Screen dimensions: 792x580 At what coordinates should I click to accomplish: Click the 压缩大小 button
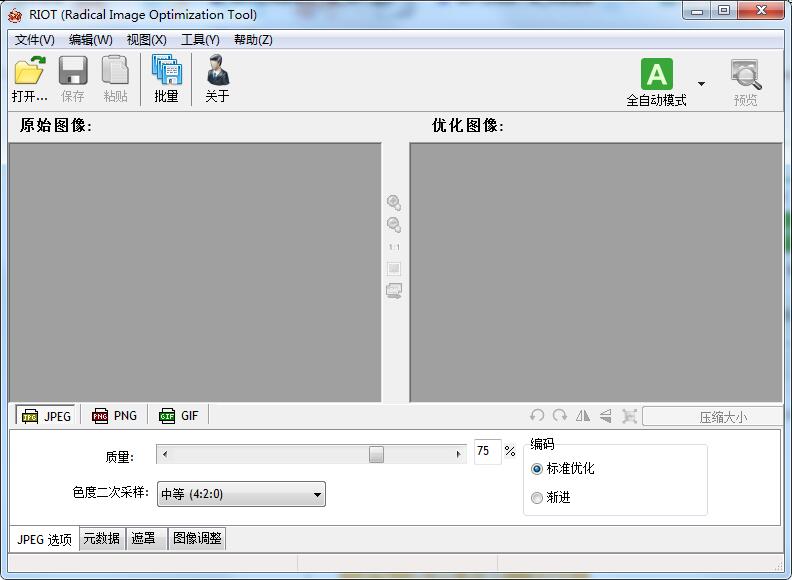pos(711,417)
